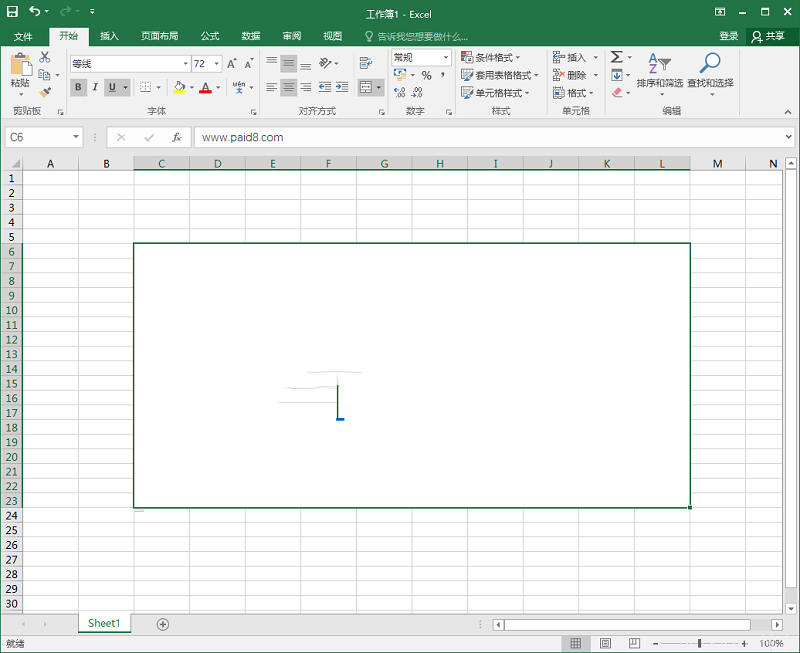This screenshot has height=653, width=800.
Task: Save the workbook with the floppy disk icon
Action: [x=12, y=11]
